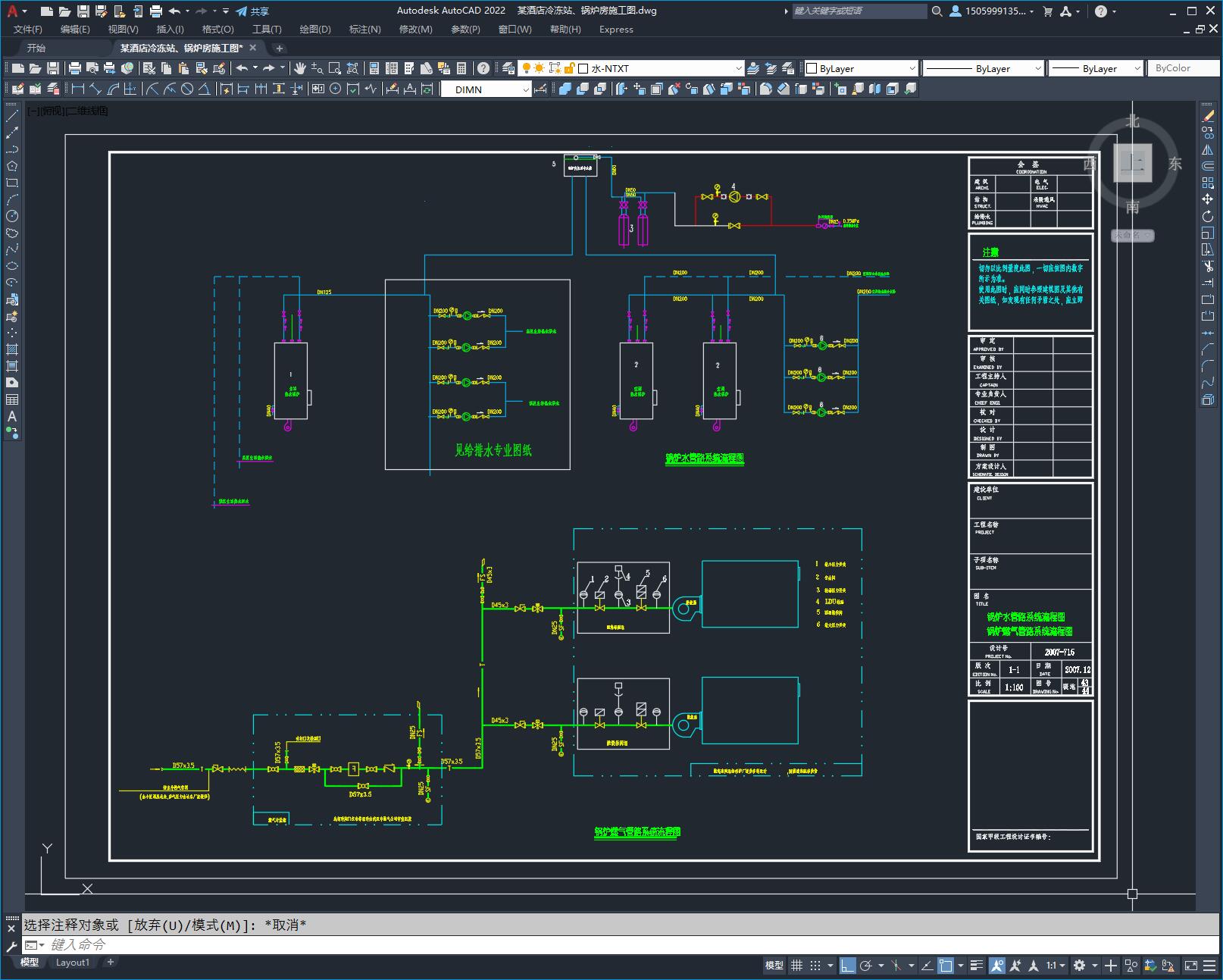Screen dimensions: 1223x980
Task: Toggle polar tracking in status bar
Action: point(866,966)
